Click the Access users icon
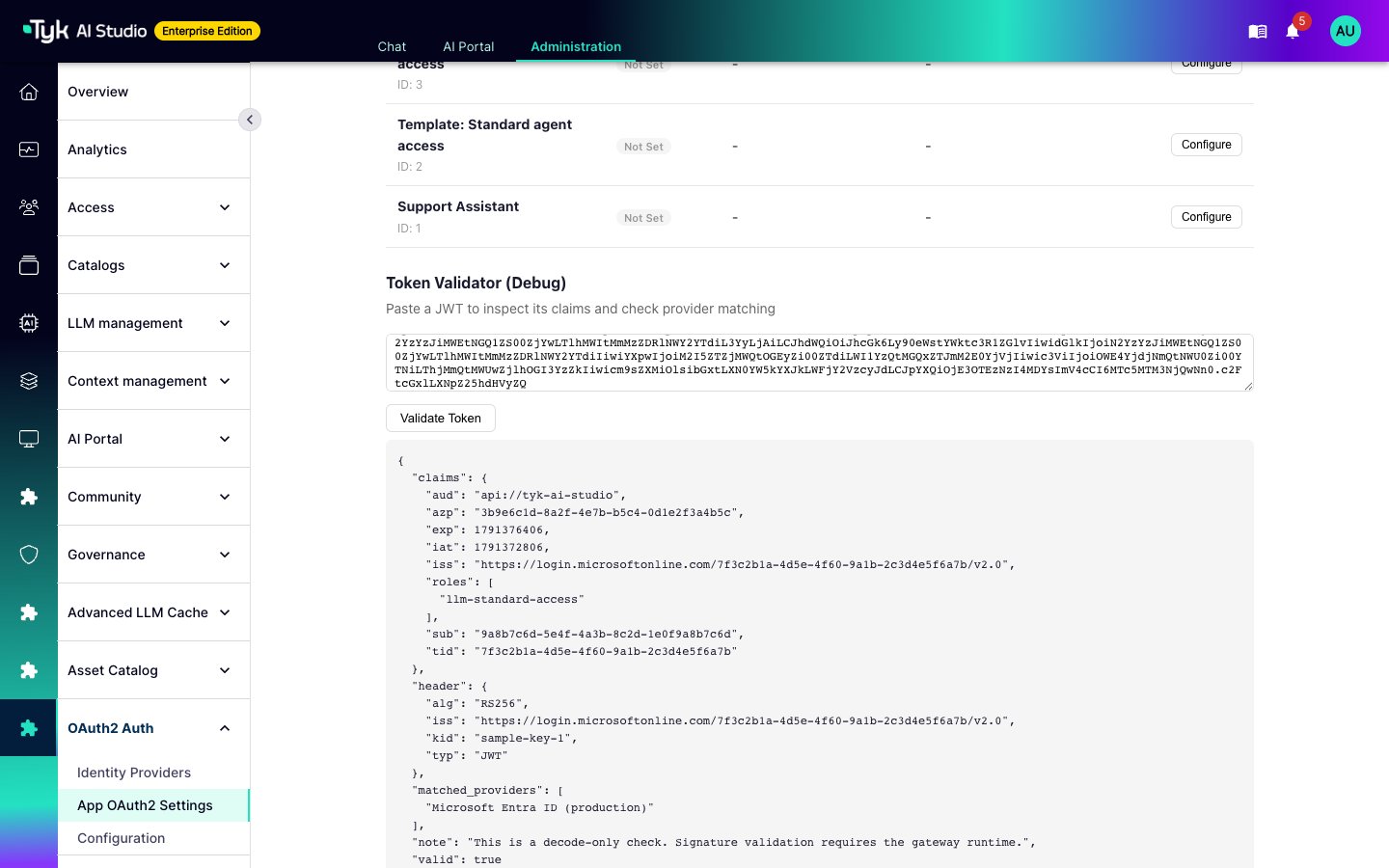This screenshot has height=868, width=1389. click(x=29, y=207)
